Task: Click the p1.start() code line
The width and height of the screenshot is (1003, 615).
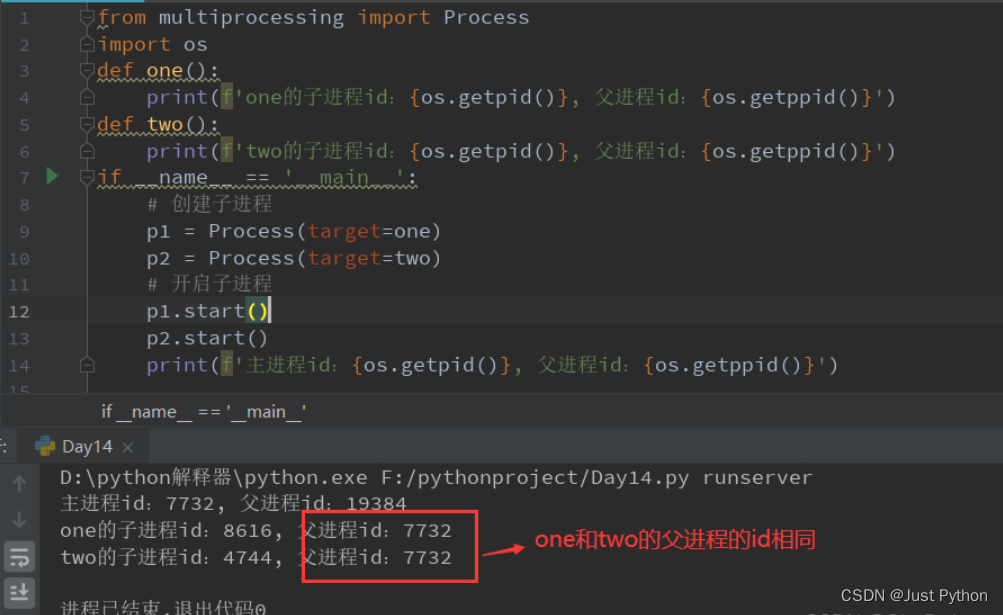Action: click(207, 311)
